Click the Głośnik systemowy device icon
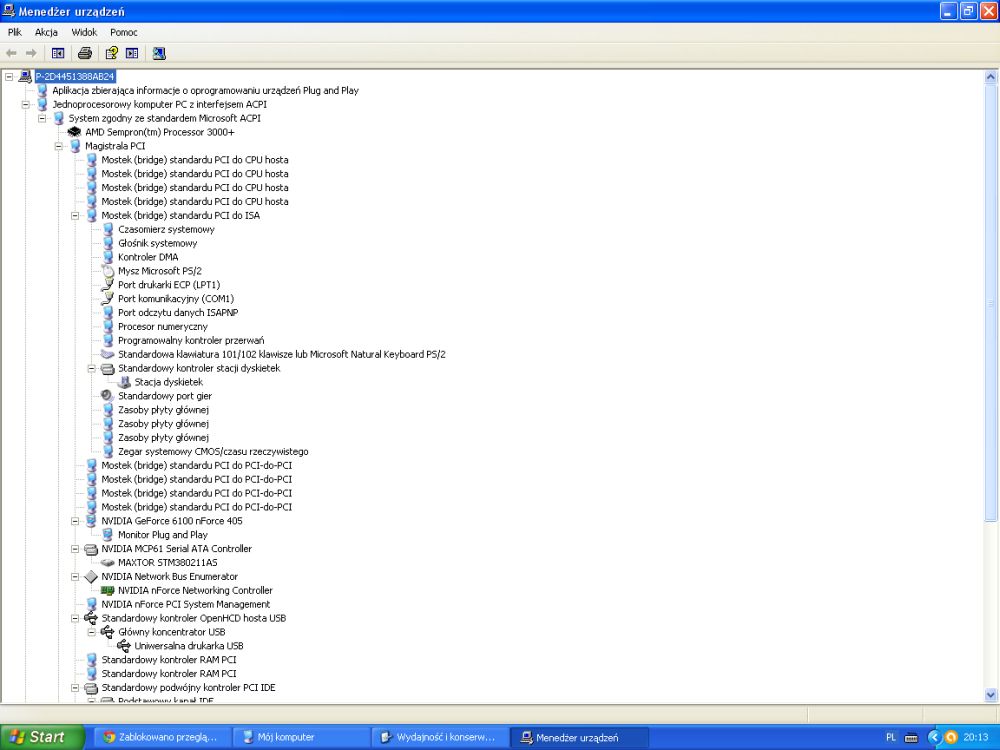Viewport: 1000px width, 750px height. click(x=108, y=244)
